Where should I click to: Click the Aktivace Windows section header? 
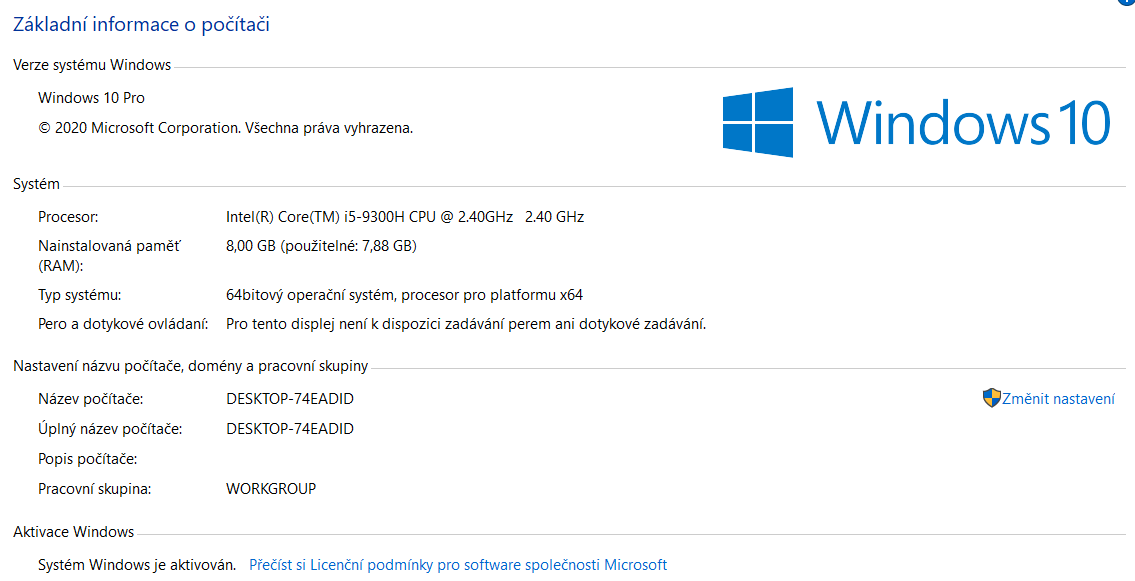click(74, 532)
